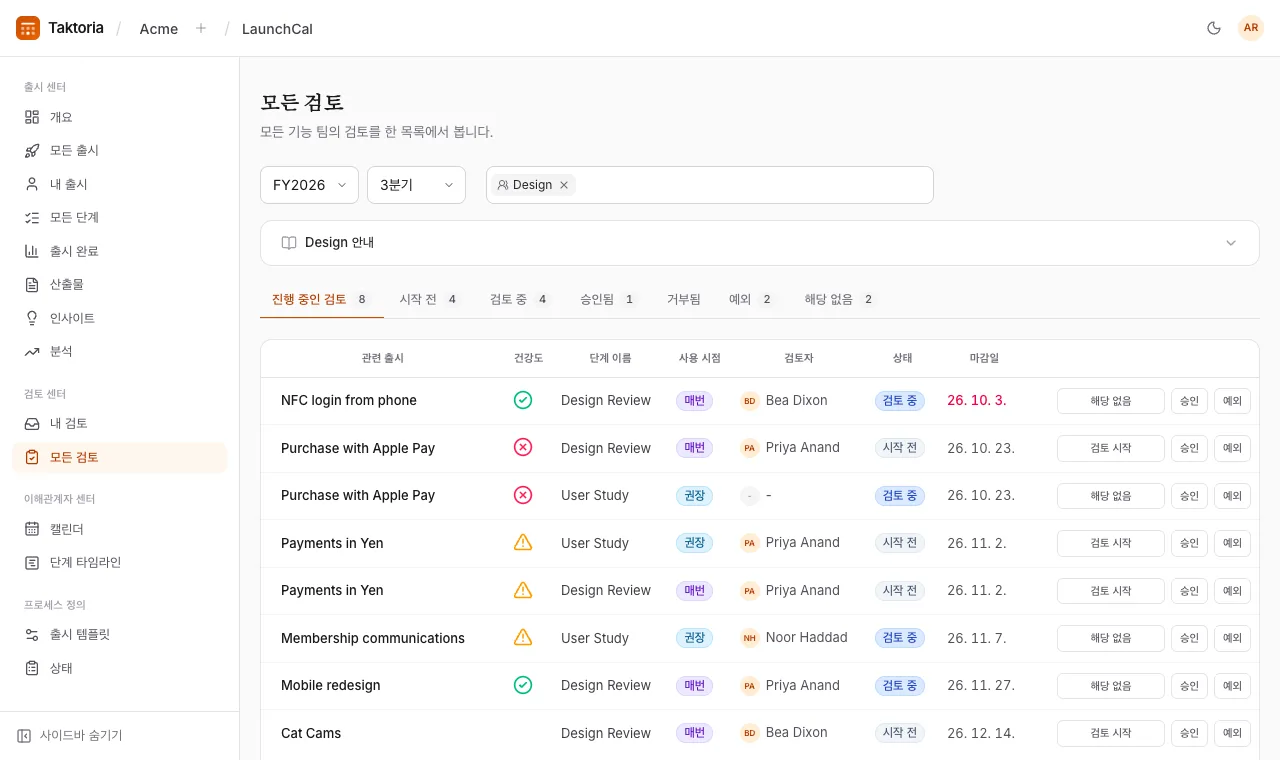Go to 모든 출시 rocket item
This screenshot has height=760, width=1280.
click(119, 150)
